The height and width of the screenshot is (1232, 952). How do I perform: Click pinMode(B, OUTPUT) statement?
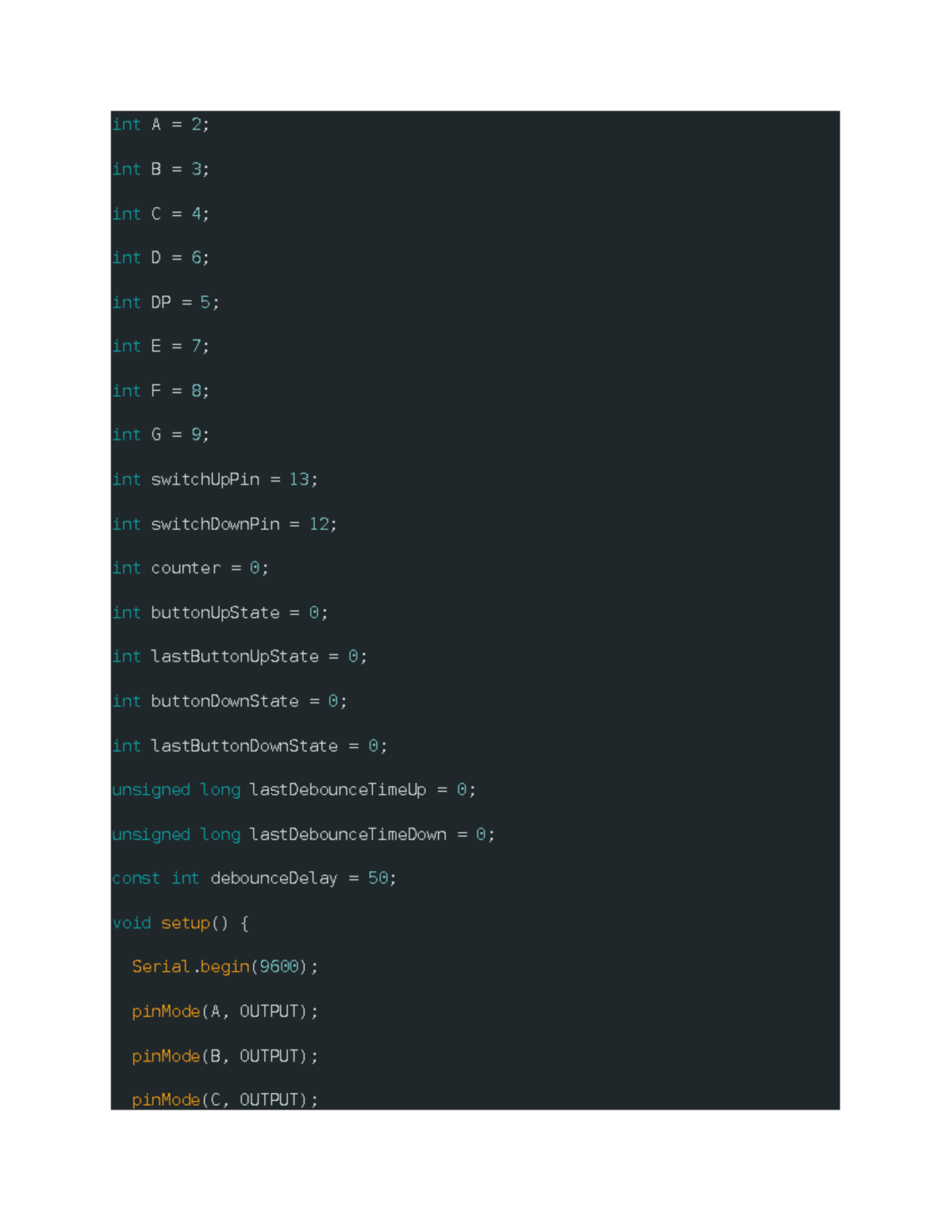coord(225,1056)
